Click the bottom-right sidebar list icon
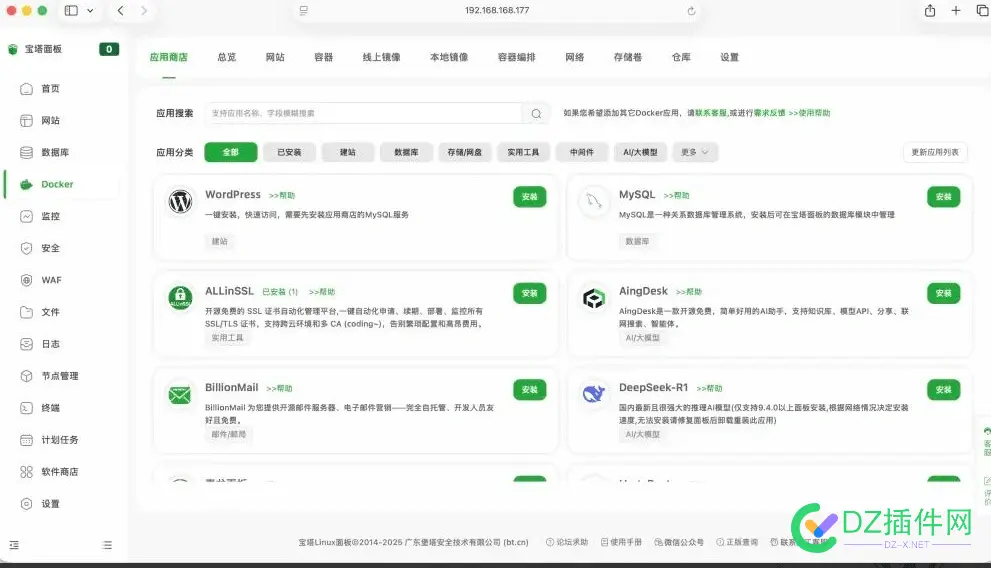 click(107, 545)
